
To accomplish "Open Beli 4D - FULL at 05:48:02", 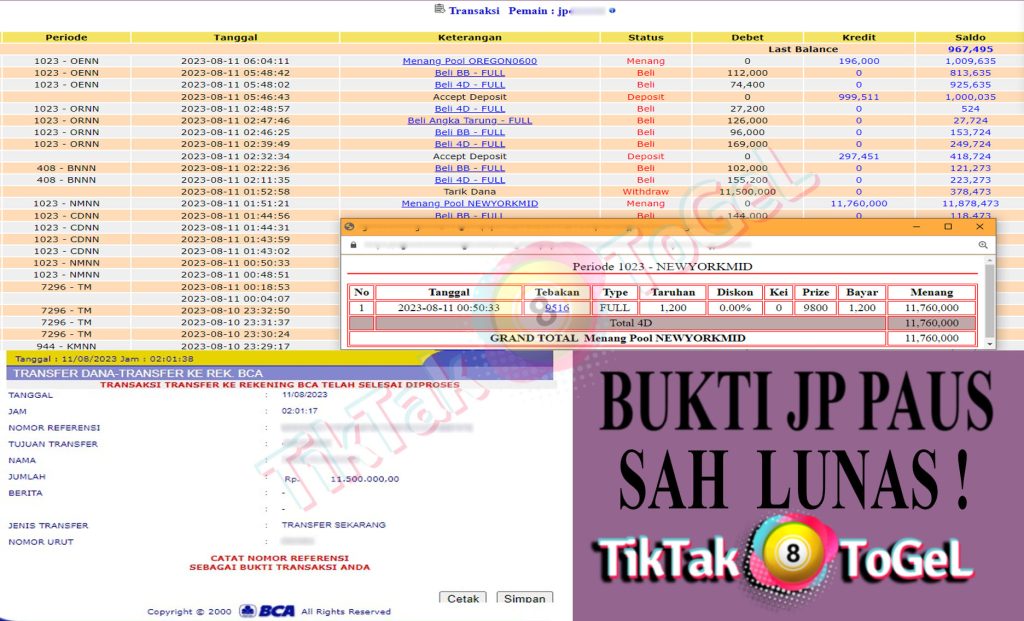I will tap(470, 84).
